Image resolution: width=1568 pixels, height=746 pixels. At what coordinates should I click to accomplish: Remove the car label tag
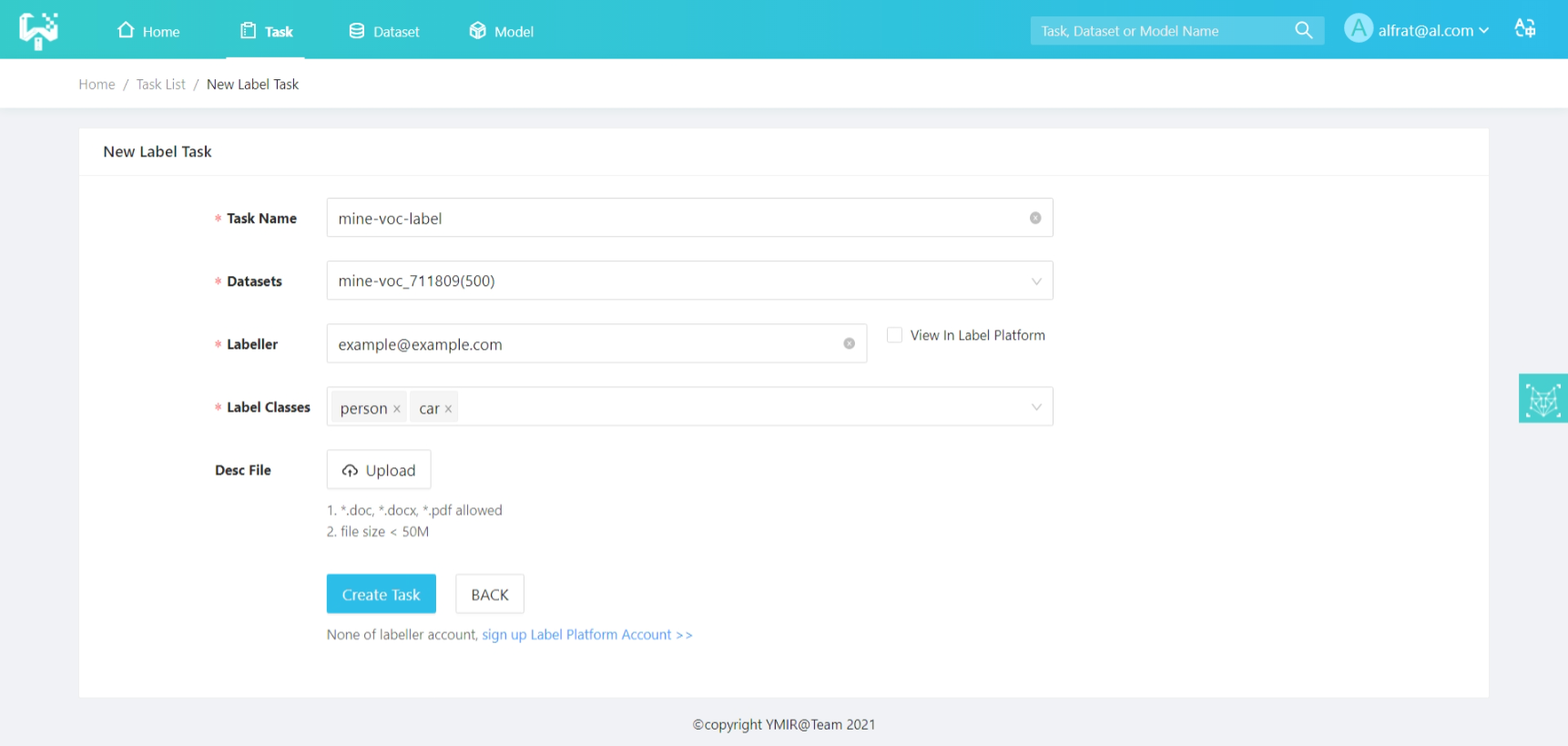448,409
